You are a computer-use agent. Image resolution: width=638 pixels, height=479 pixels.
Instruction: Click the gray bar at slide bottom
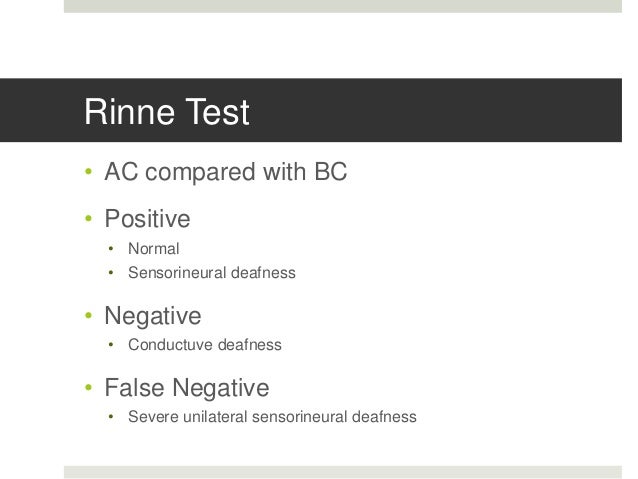(x=343, y=472)
